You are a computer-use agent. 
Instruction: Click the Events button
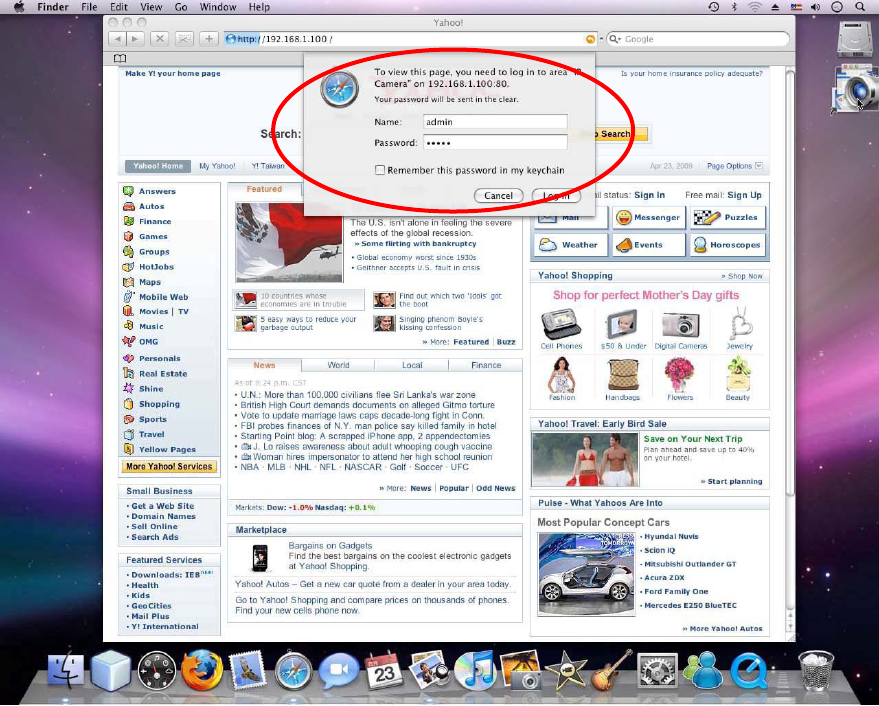(649, 245)
